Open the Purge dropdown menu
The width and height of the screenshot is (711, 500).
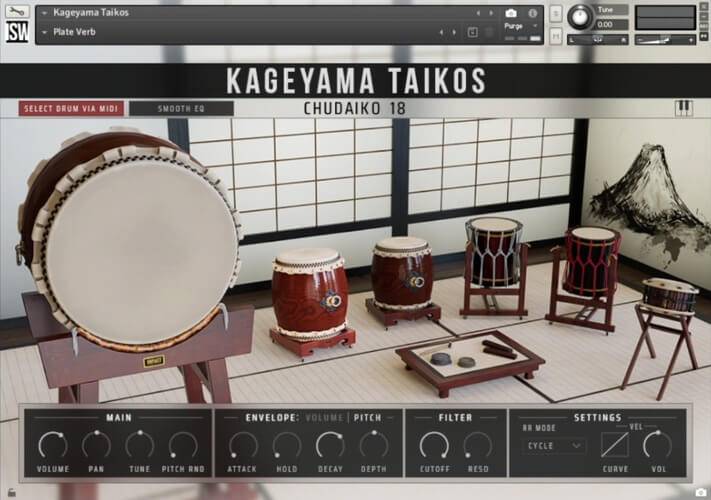[521, 26]
